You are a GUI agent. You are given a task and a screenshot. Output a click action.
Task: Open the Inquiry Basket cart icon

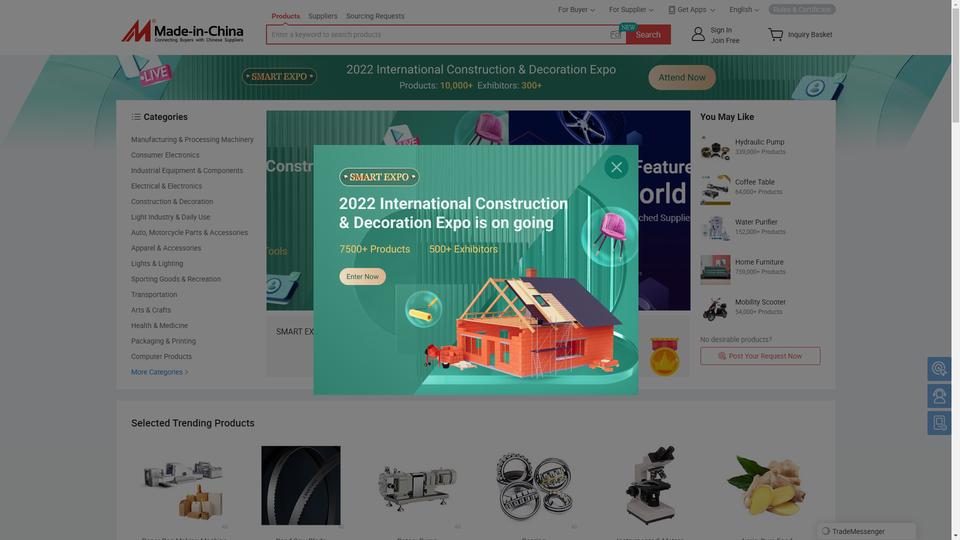coord(776,34)
